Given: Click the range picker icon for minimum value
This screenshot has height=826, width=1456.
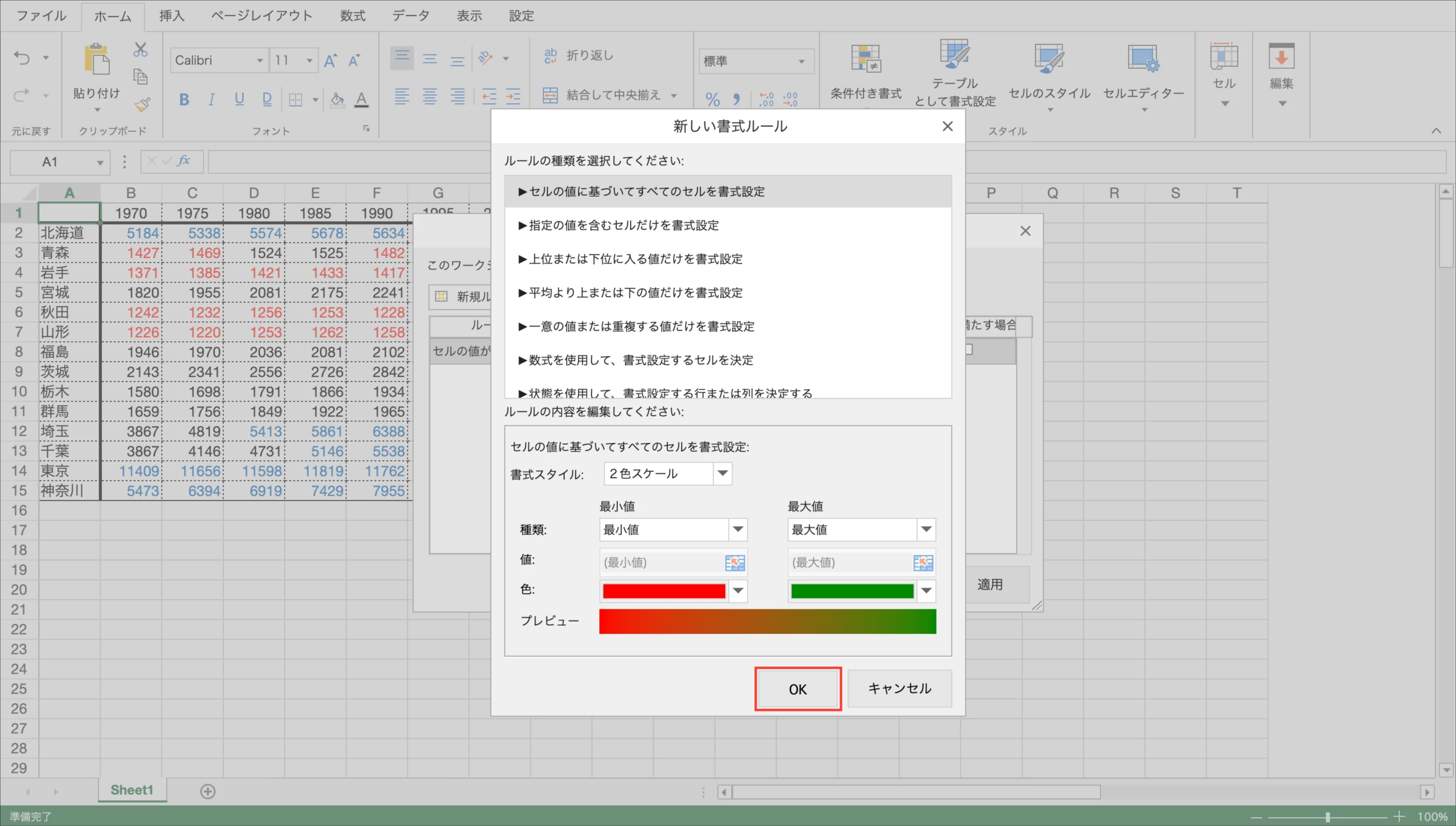Looking at the screenshot, I should (x=735, y=563).
